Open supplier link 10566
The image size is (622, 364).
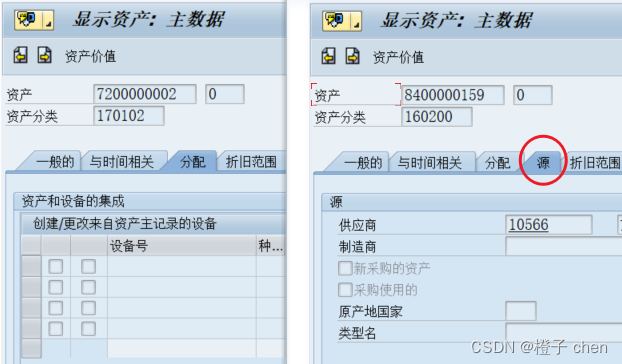(x=528, y=225)
